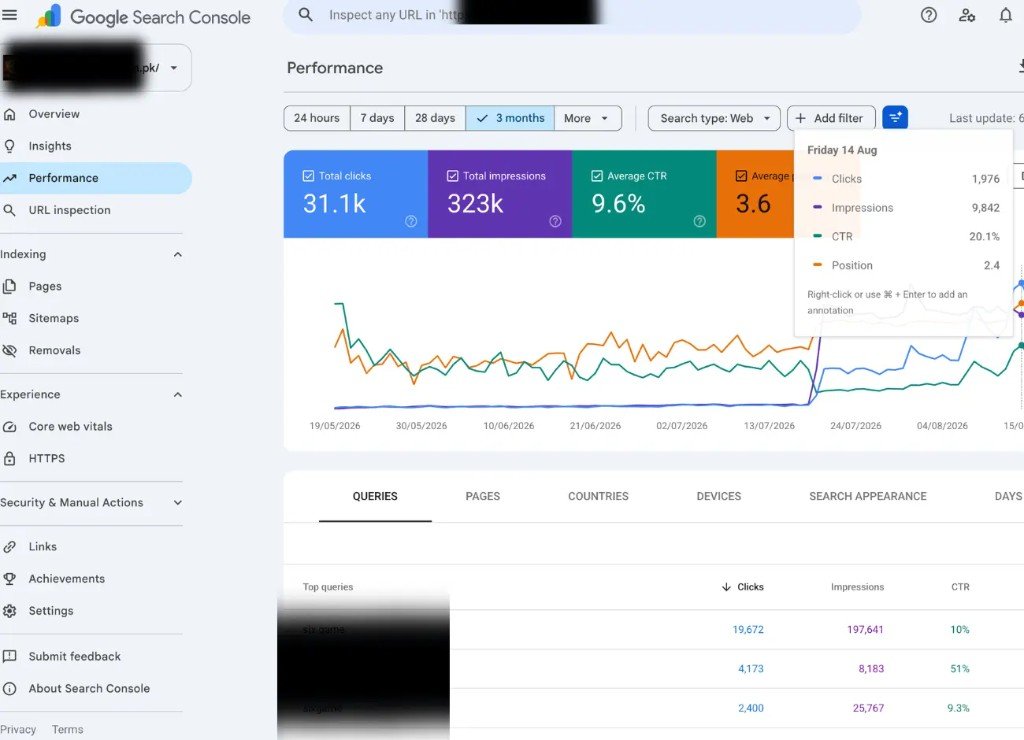This screenshot has height=740, width=1024.
Task: Click the Overview home icon
Action: click(x=10, y=114)
